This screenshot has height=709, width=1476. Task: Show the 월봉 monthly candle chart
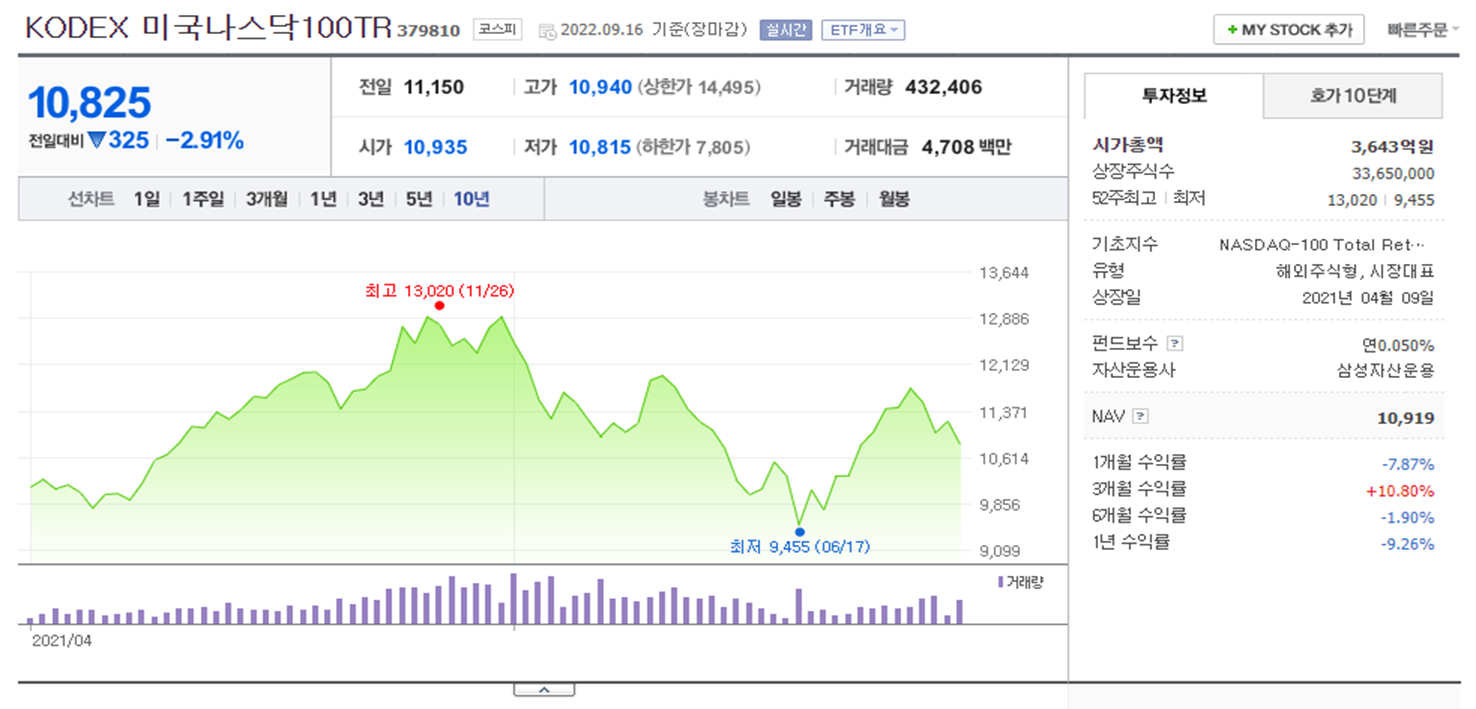pos(894,199)
